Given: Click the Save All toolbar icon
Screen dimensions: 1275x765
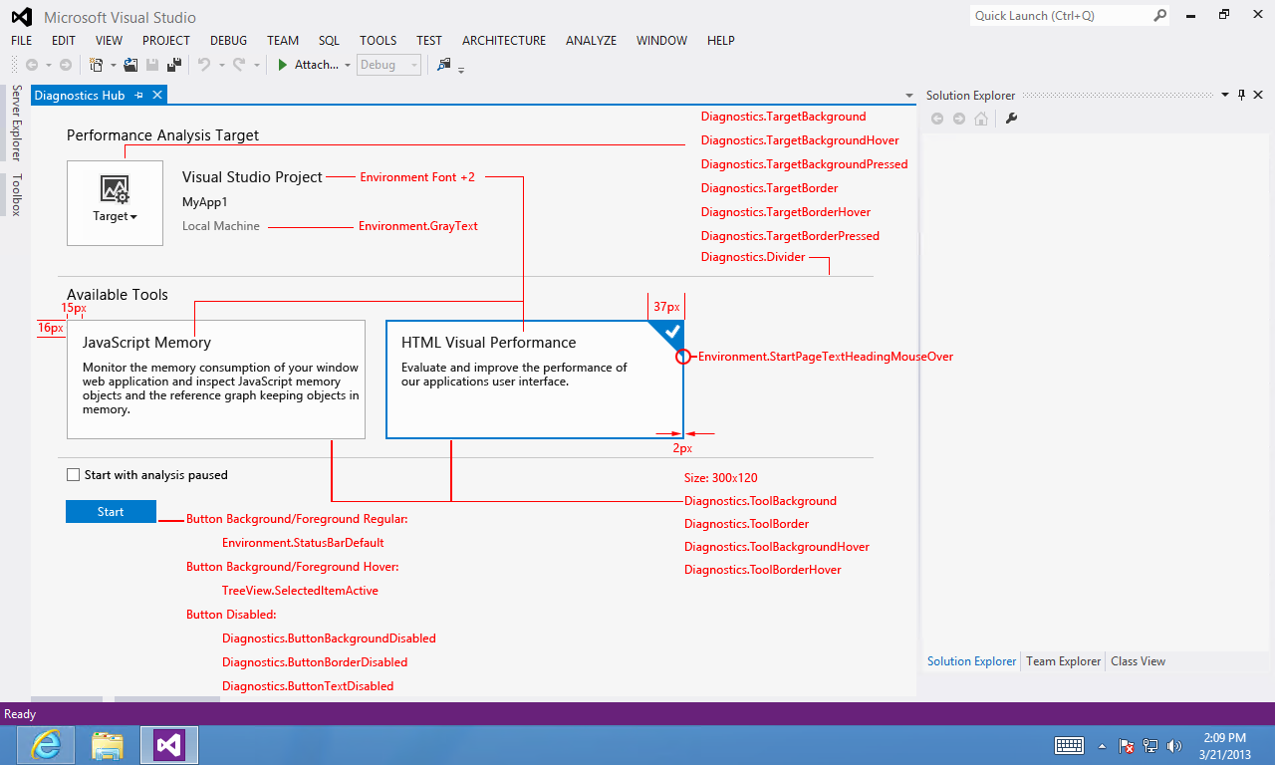Looking at the screenshot, I should 174,65.
